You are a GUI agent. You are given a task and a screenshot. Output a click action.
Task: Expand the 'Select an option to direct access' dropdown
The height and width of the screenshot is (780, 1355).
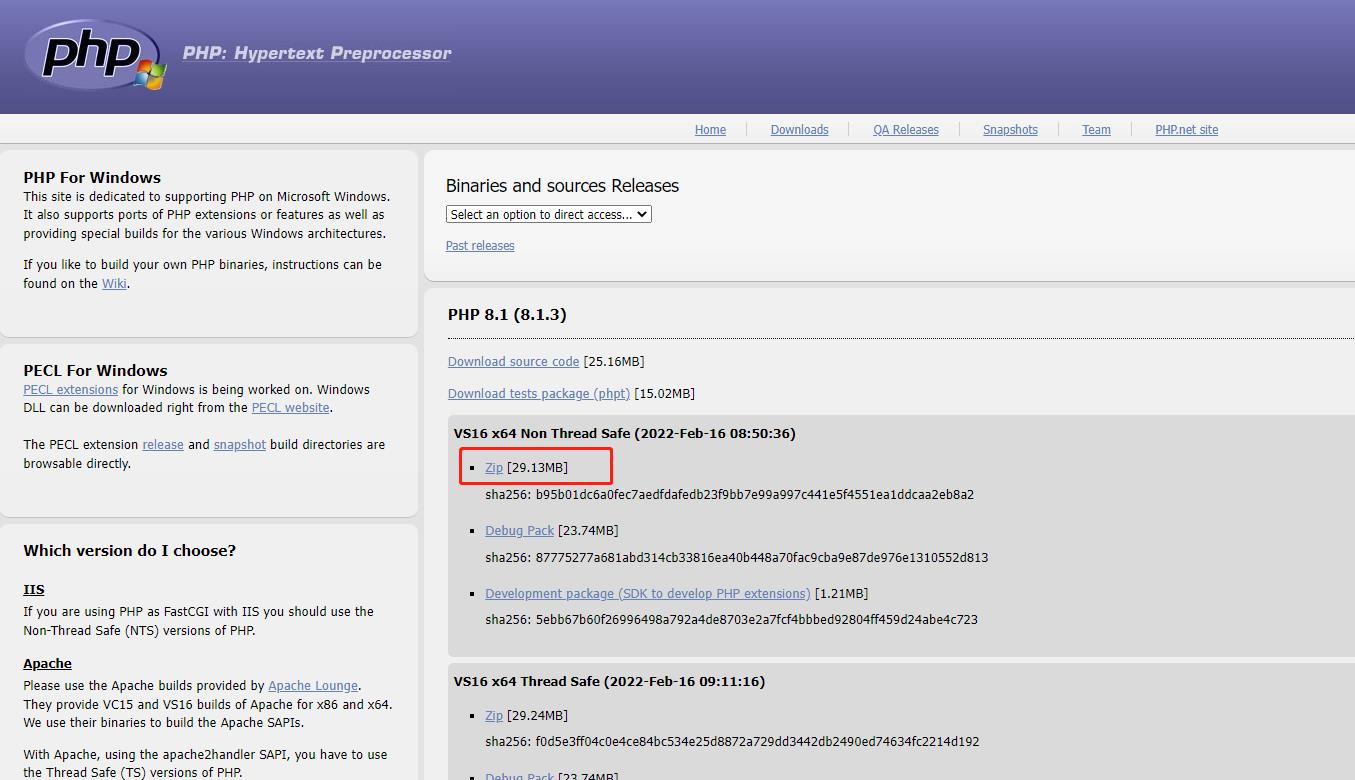pos(549,214)
